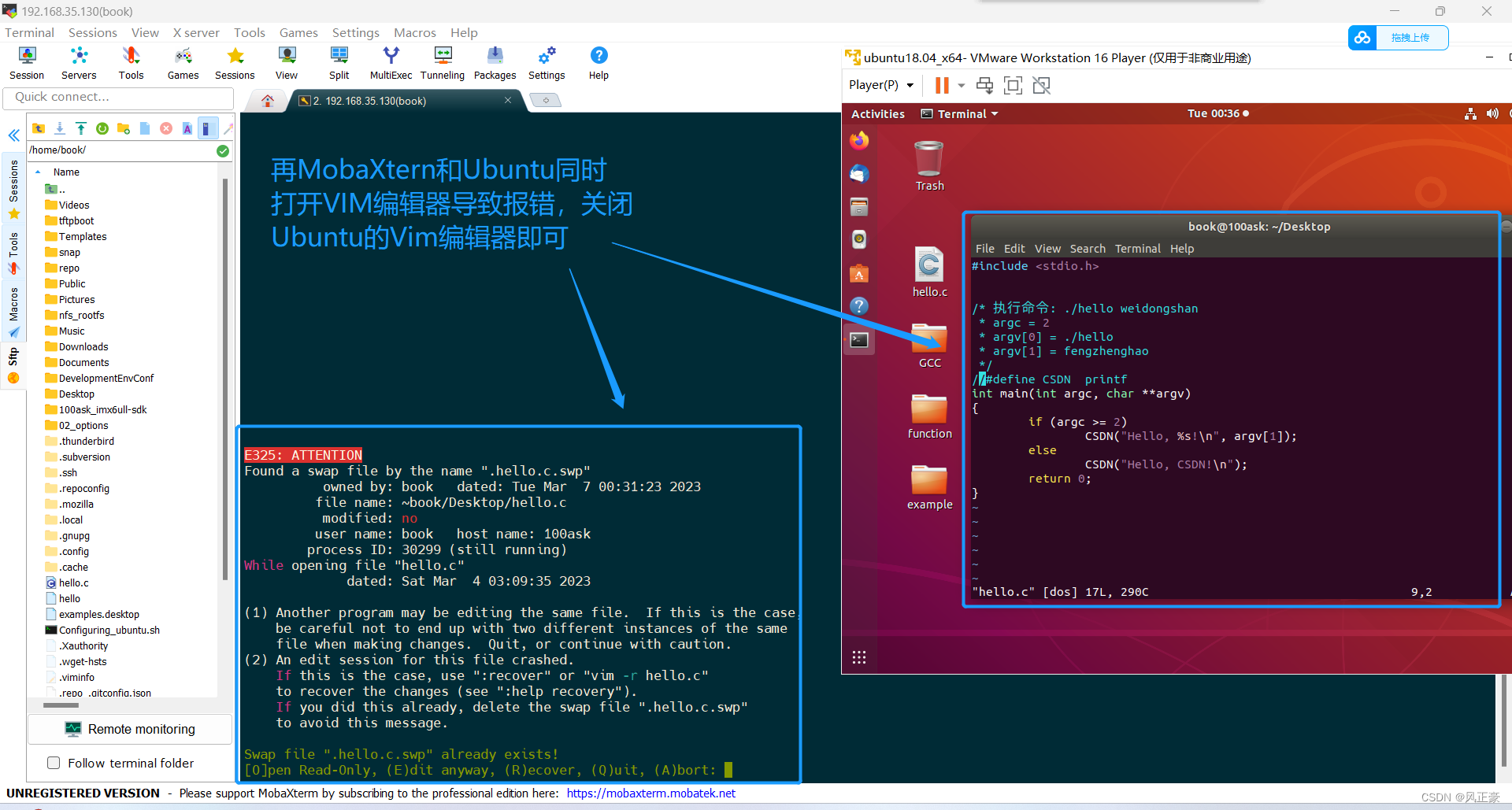Click the rename 'A' file icon in SFTP toolbar
This screenshot has height=810, width=1512.
tap(187, 128)
